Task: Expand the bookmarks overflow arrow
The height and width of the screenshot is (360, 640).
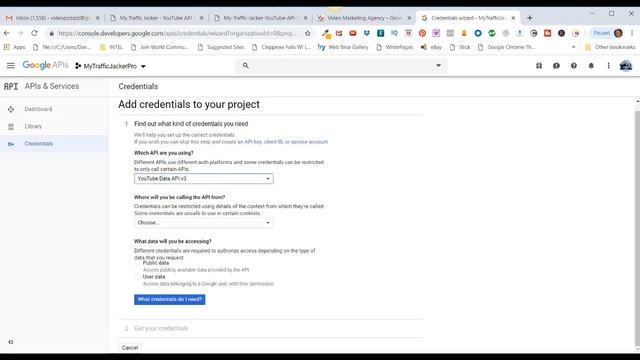Action: coord(573,47)
